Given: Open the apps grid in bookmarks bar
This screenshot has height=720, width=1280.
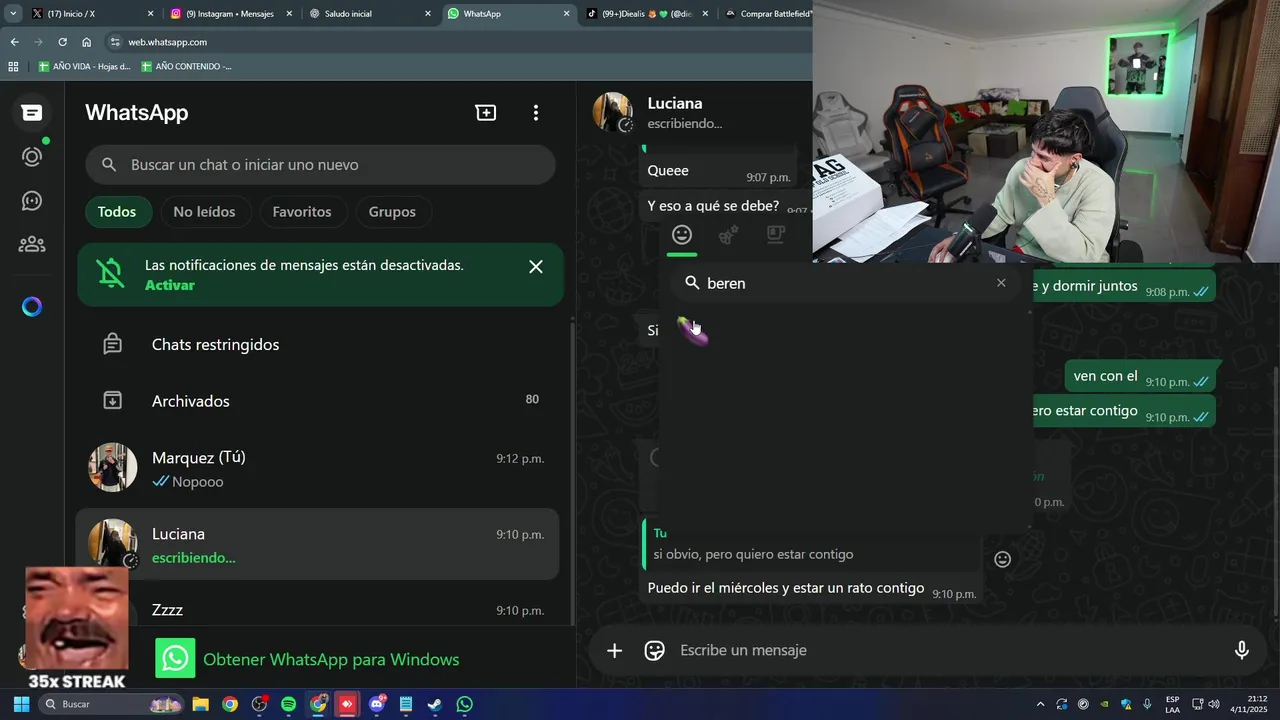Looking at the screenshot, I should click(13, 67).
